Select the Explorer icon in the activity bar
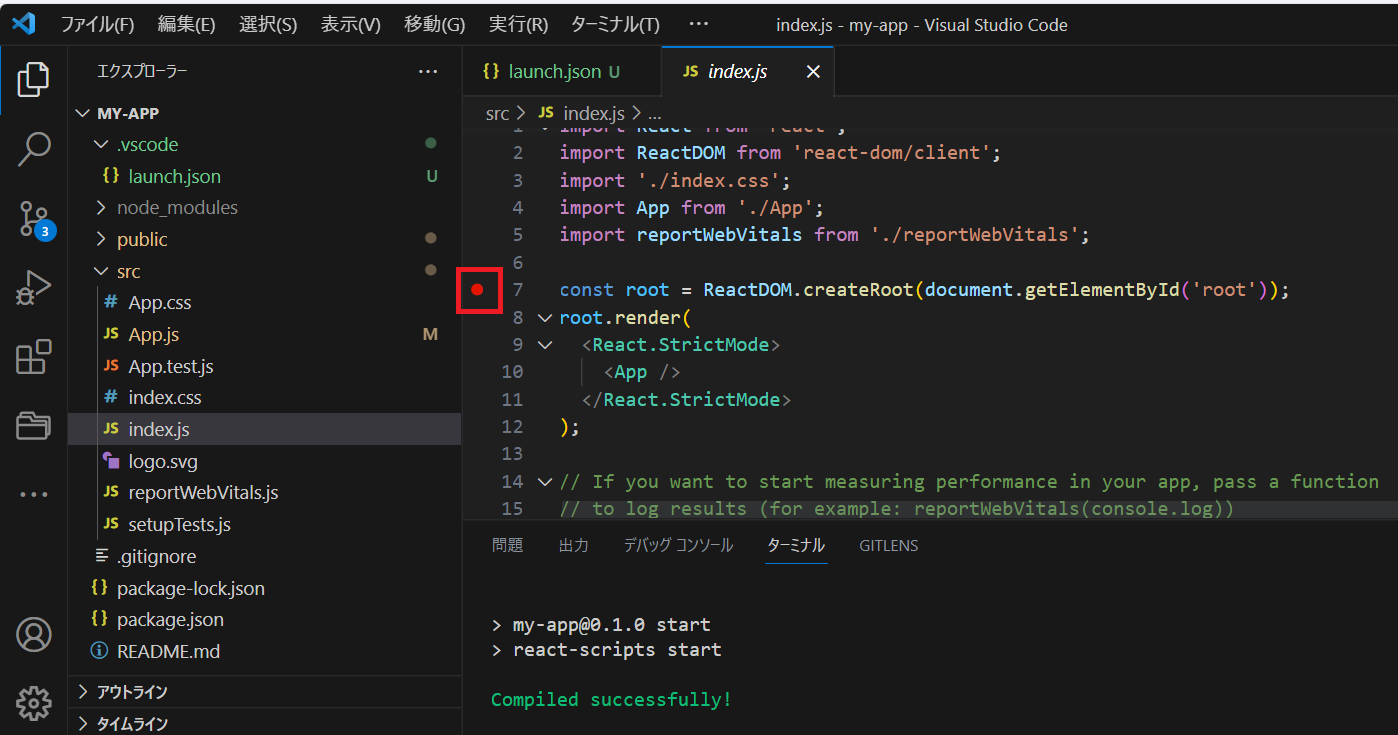The height and width of the screenshot is (735, 1398). click(x=33, y=79)
